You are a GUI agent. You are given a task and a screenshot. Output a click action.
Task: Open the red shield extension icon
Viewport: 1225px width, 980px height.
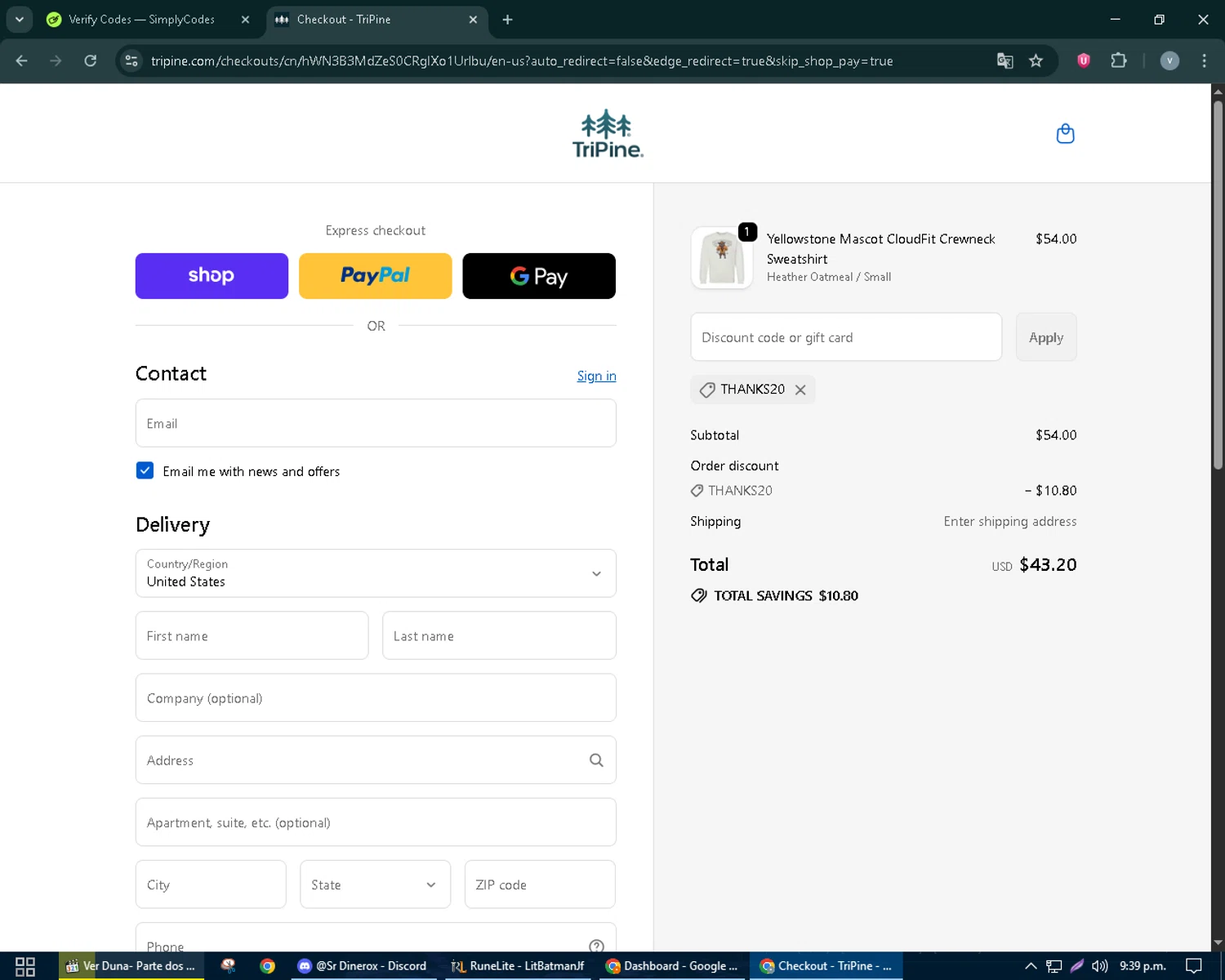[1084, 60]
